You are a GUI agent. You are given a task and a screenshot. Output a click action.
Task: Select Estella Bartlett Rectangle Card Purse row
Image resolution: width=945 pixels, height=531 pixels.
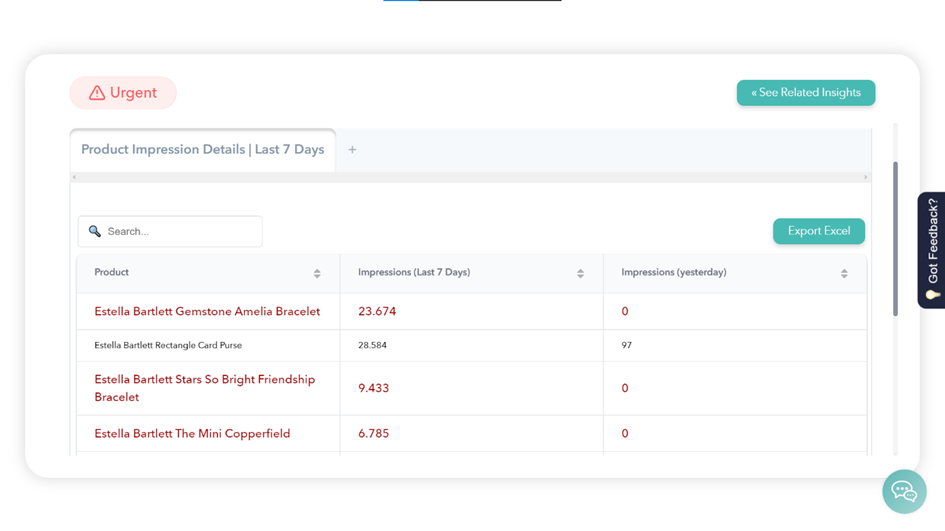[x=168, y=345]
